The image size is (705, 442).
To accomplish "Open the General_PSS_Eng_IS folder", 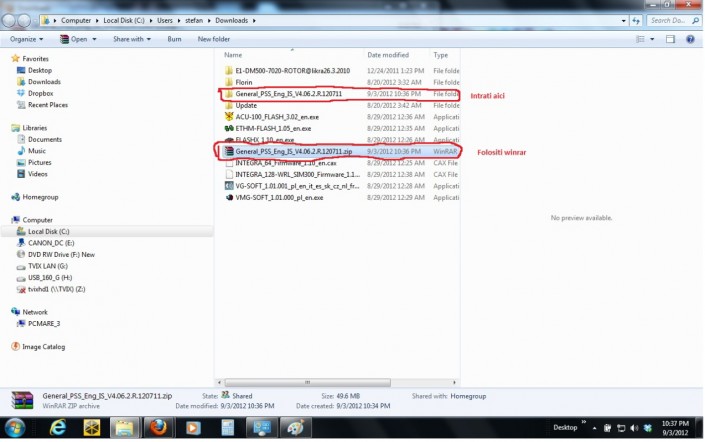I will click(288, 93).
